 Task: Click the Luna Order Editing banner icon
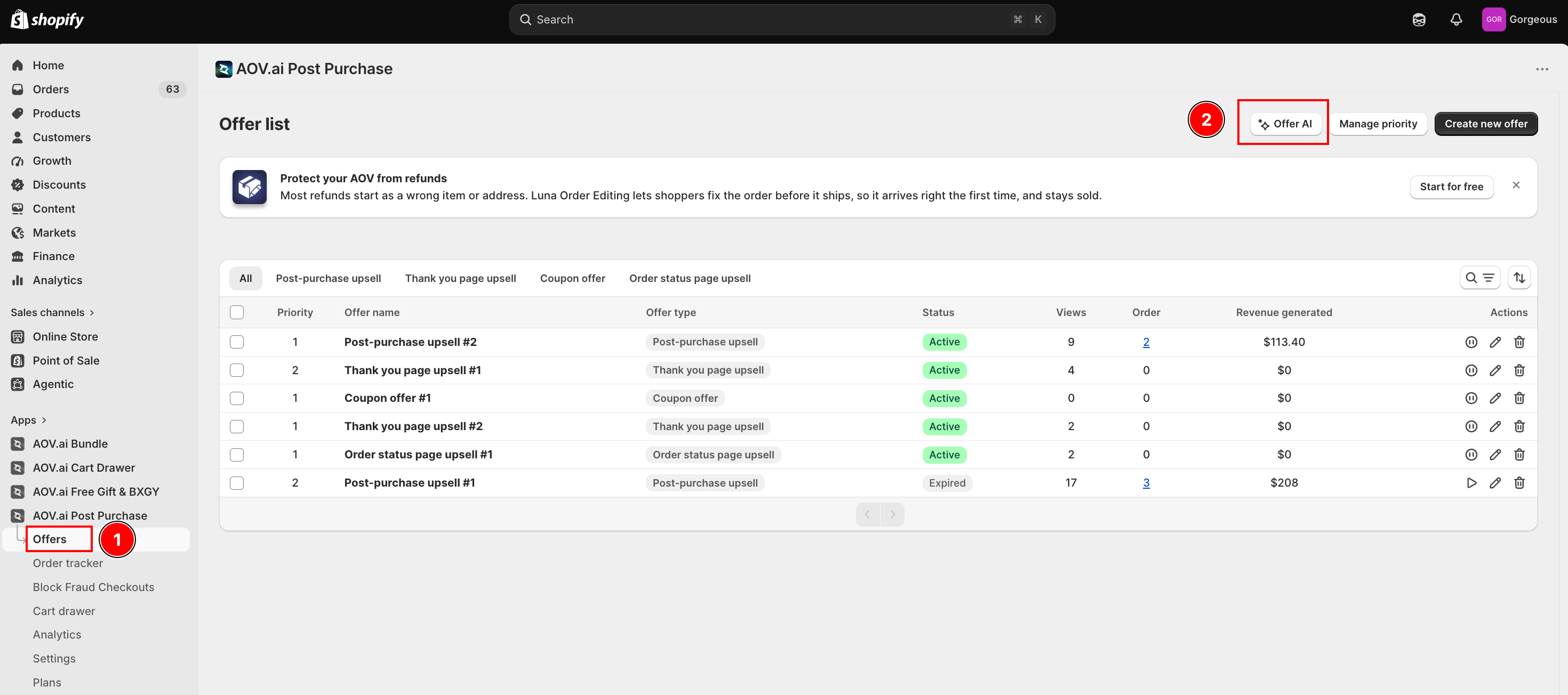coord(250,187)
